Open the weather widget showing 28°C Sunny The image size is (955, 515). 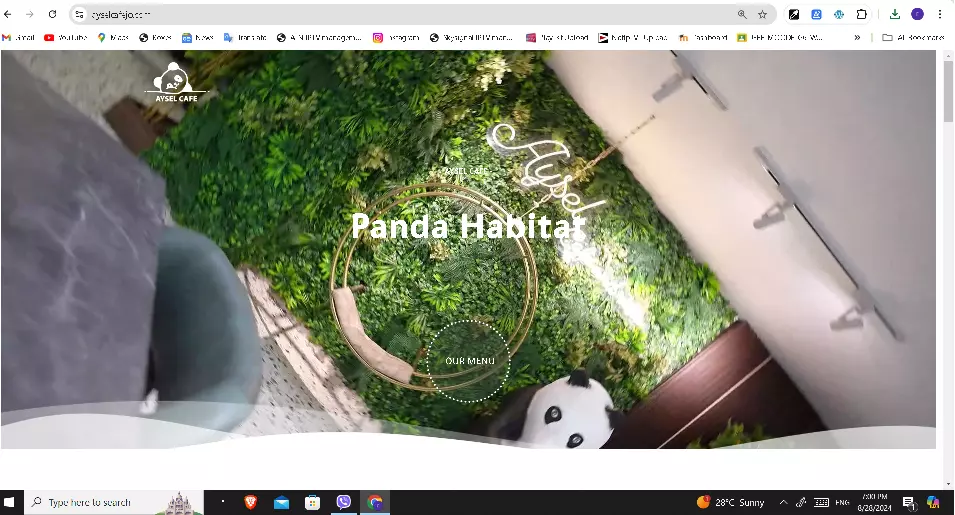click(x=730, y=502)
